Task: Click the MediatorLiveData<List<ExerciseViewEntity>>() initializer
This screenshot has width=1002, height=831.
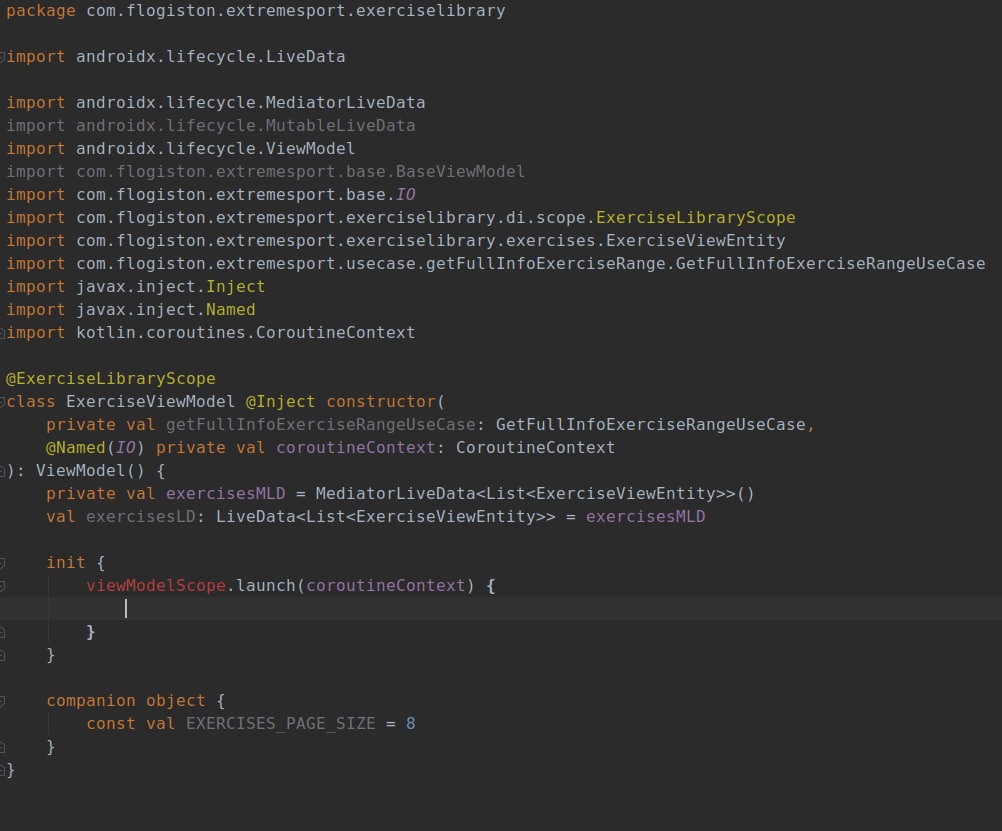Action: point(535,494)
